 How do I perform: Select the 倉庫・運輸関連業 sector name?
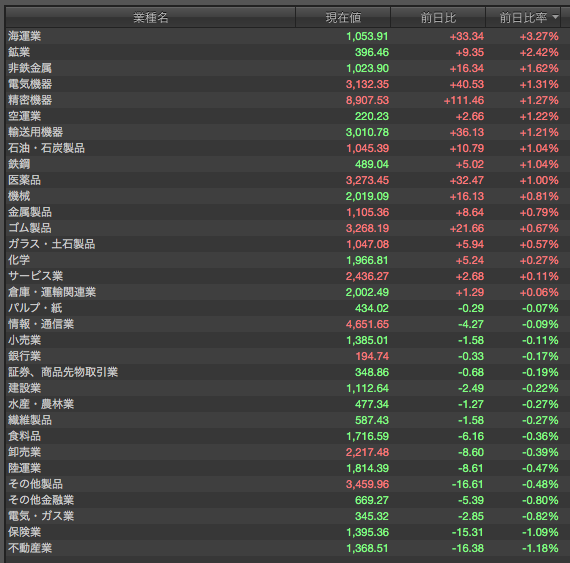click(52, 292)
